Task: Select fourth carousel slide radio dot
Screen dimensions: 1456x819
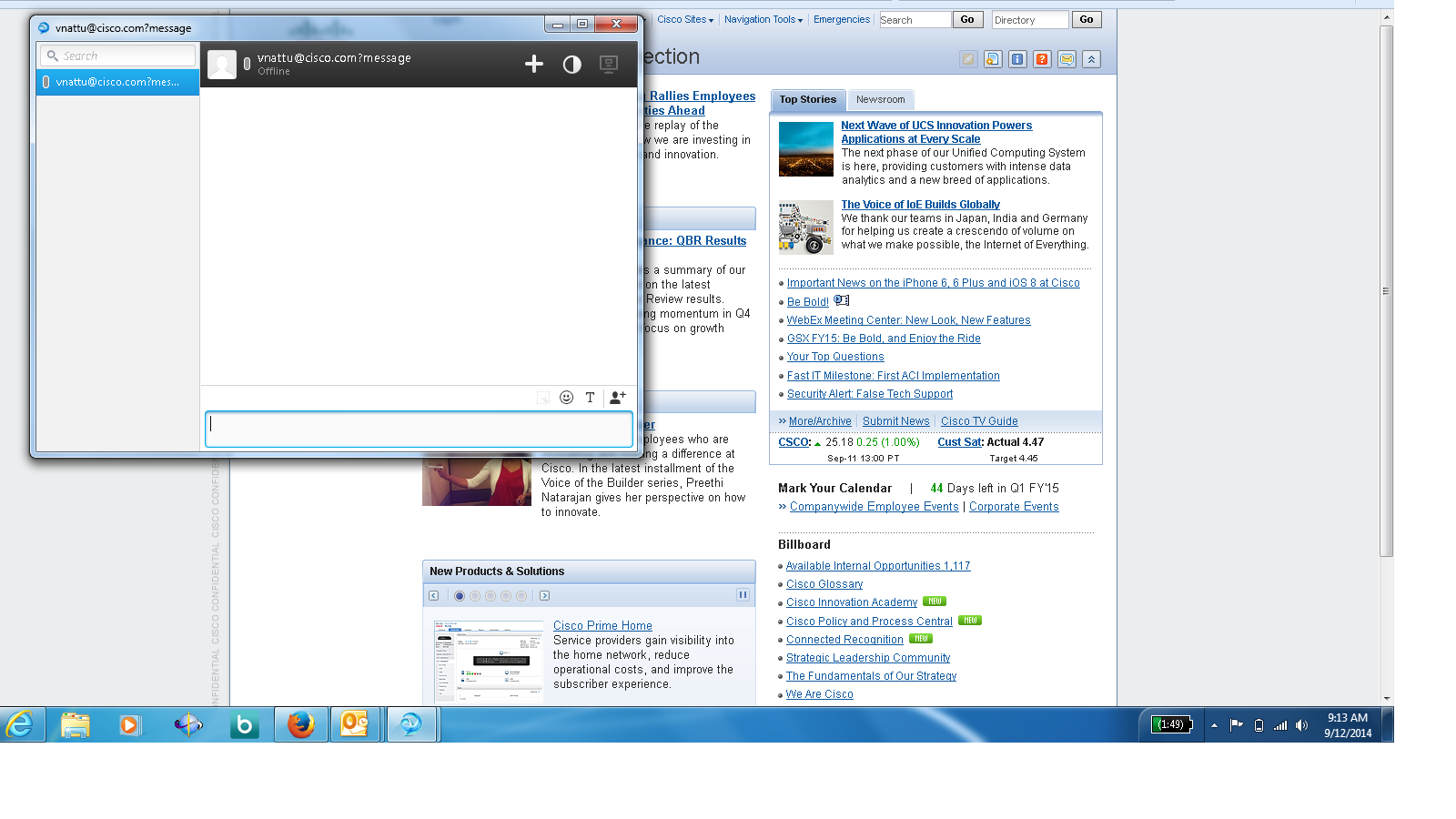Action: [x=506, y=596]
